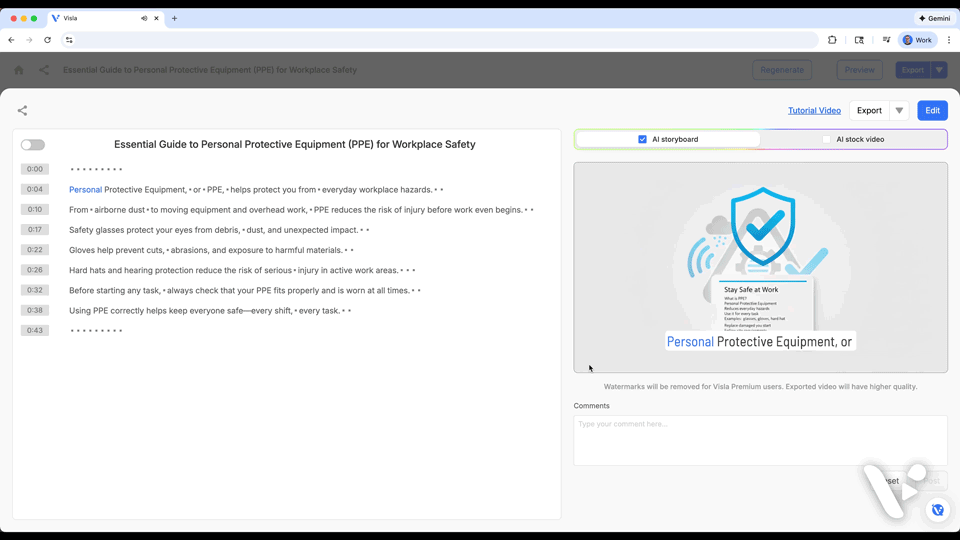Viewport: 960px width, 540px height.
Task: Open the Work profile menu
Action: click(917, 40)
